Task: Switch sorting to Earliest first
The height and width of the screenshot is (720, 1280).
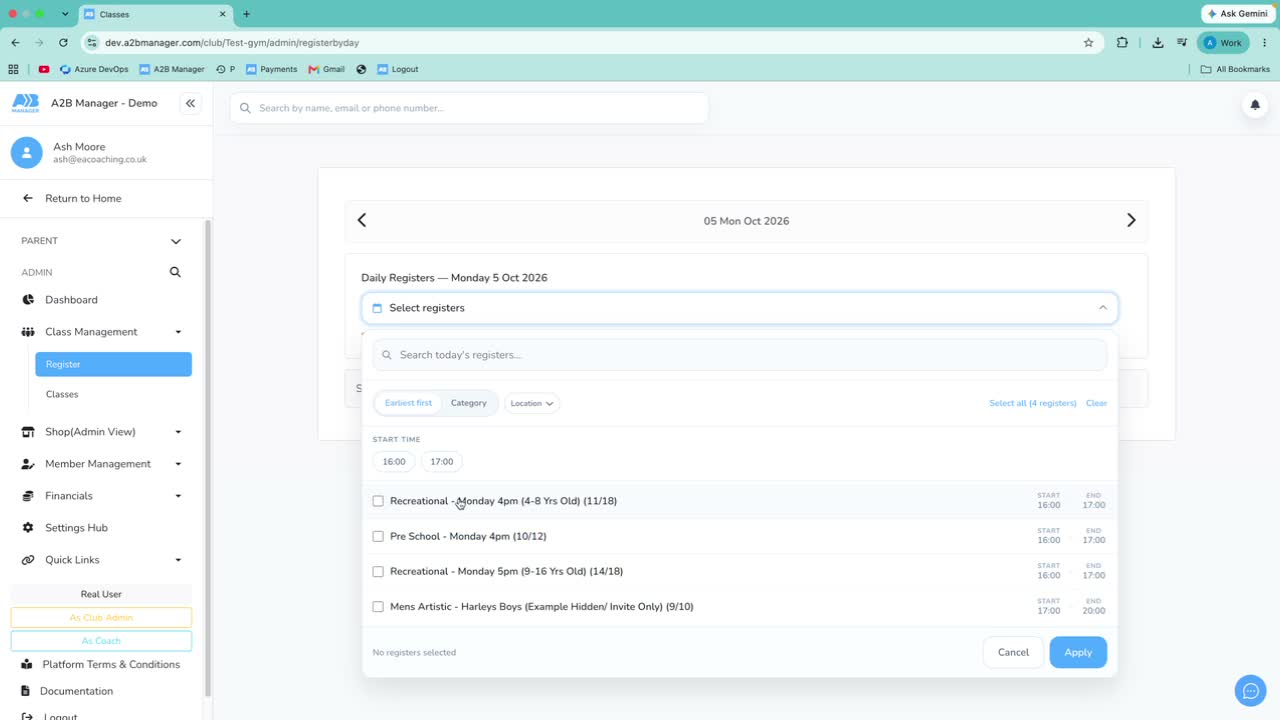Action: 408,403
